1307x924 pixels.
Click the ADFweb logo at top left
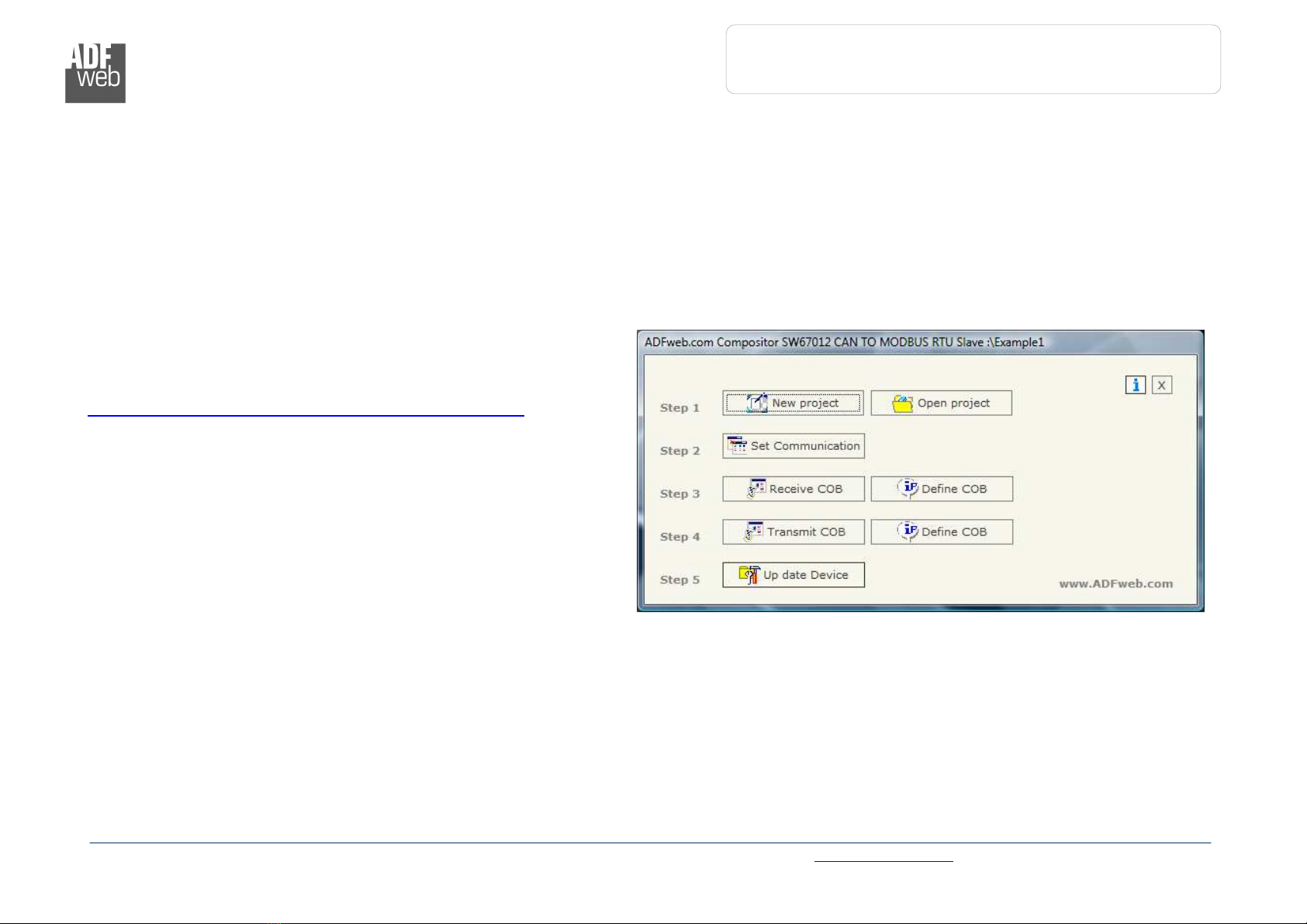(95, 73)
